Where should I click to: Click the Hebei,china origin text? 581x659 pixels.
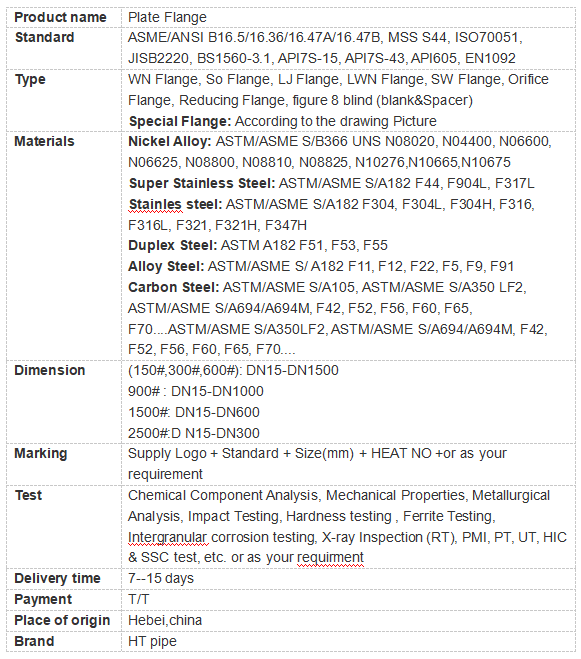point(165,621)
